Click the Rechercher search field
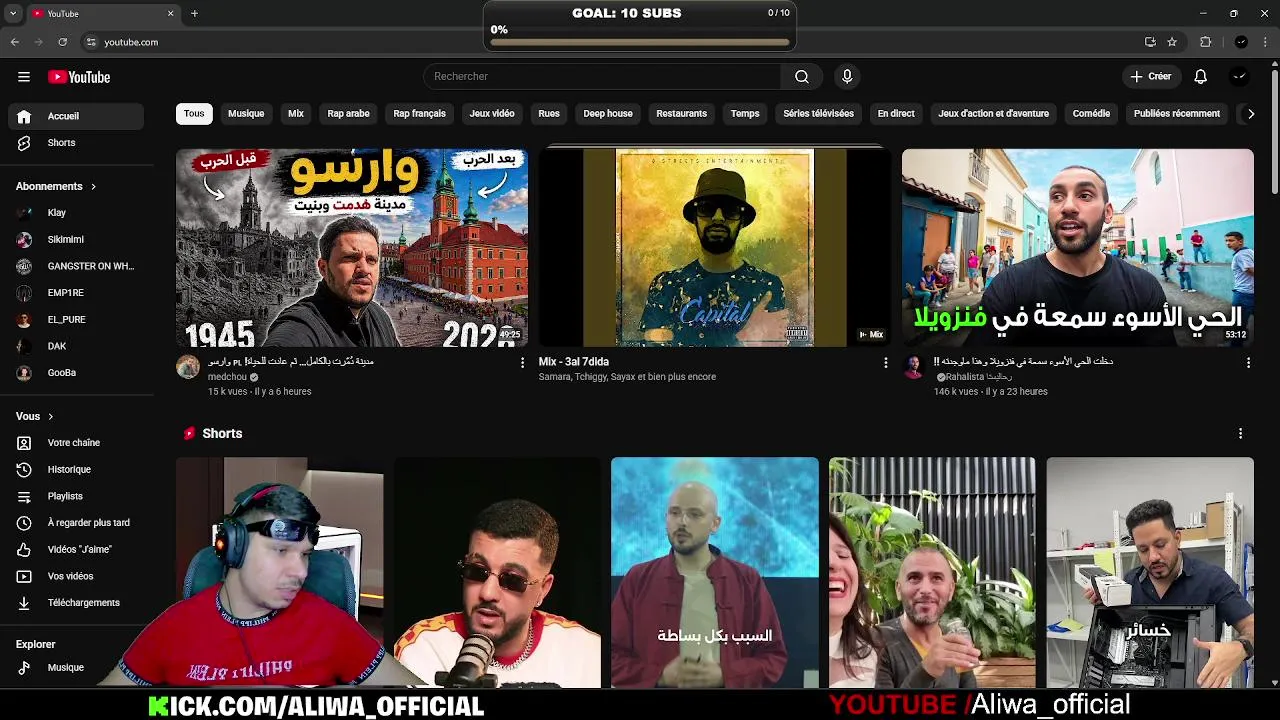Image resolution: width=1280 pixels, height=720 pixels. [x=602, y=77]
